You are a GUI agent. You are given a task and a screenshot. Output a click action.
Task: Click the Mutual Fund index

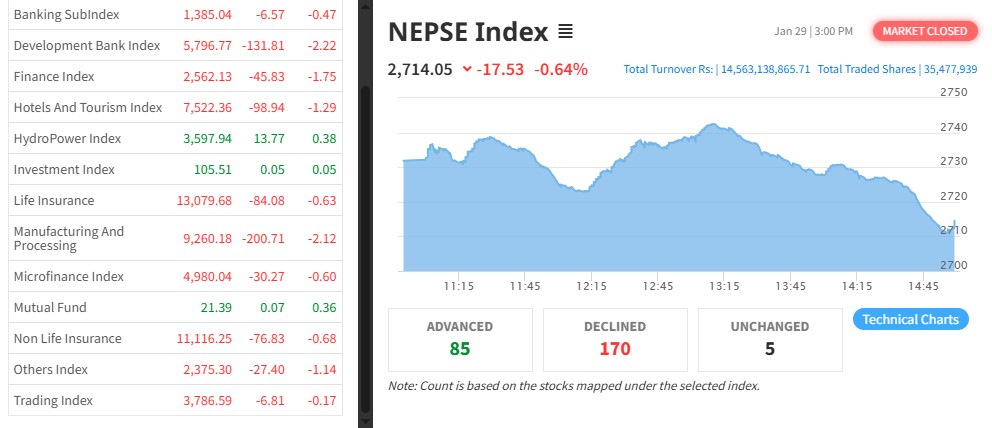pyautogui.click(x=50, y=308)
